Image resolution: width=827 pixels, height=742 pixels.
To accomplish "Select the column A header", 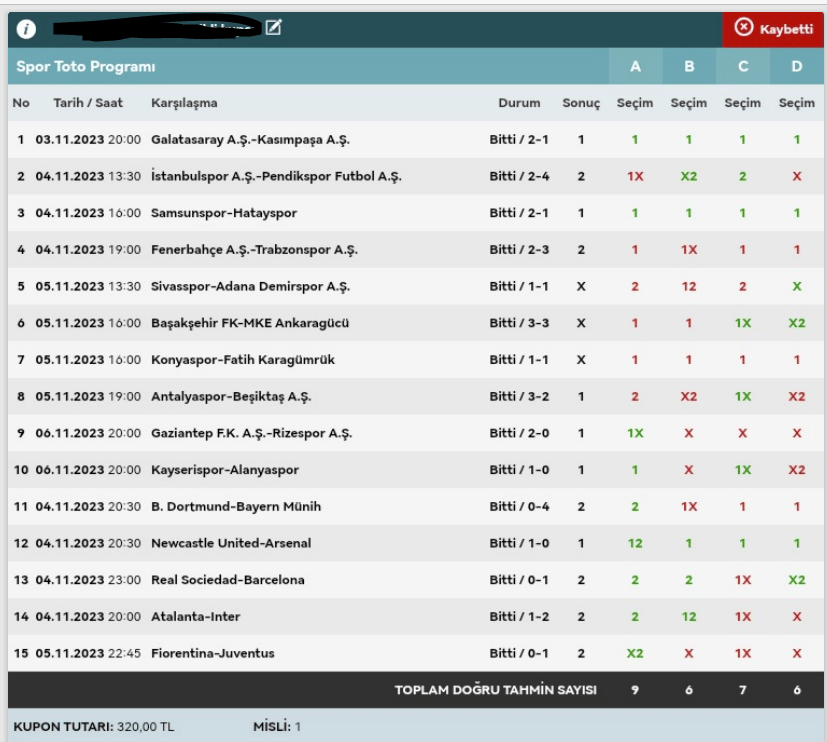I will (x=635, y=67).
